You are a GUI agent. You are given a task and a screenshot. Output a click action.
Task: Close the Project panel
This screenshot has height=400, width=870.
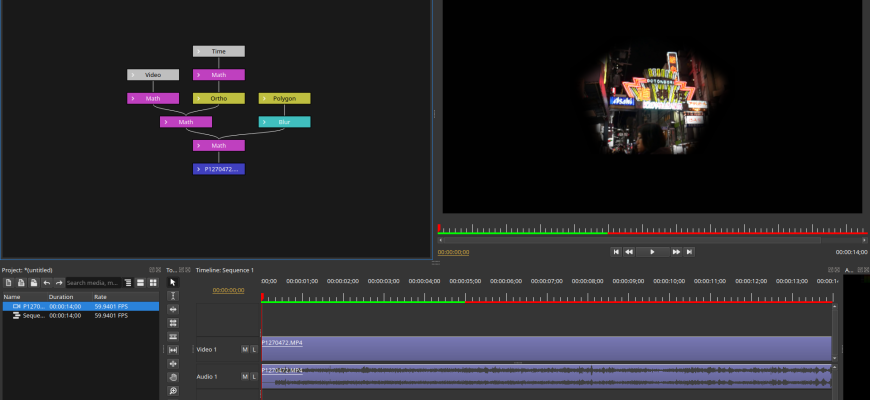158,270
